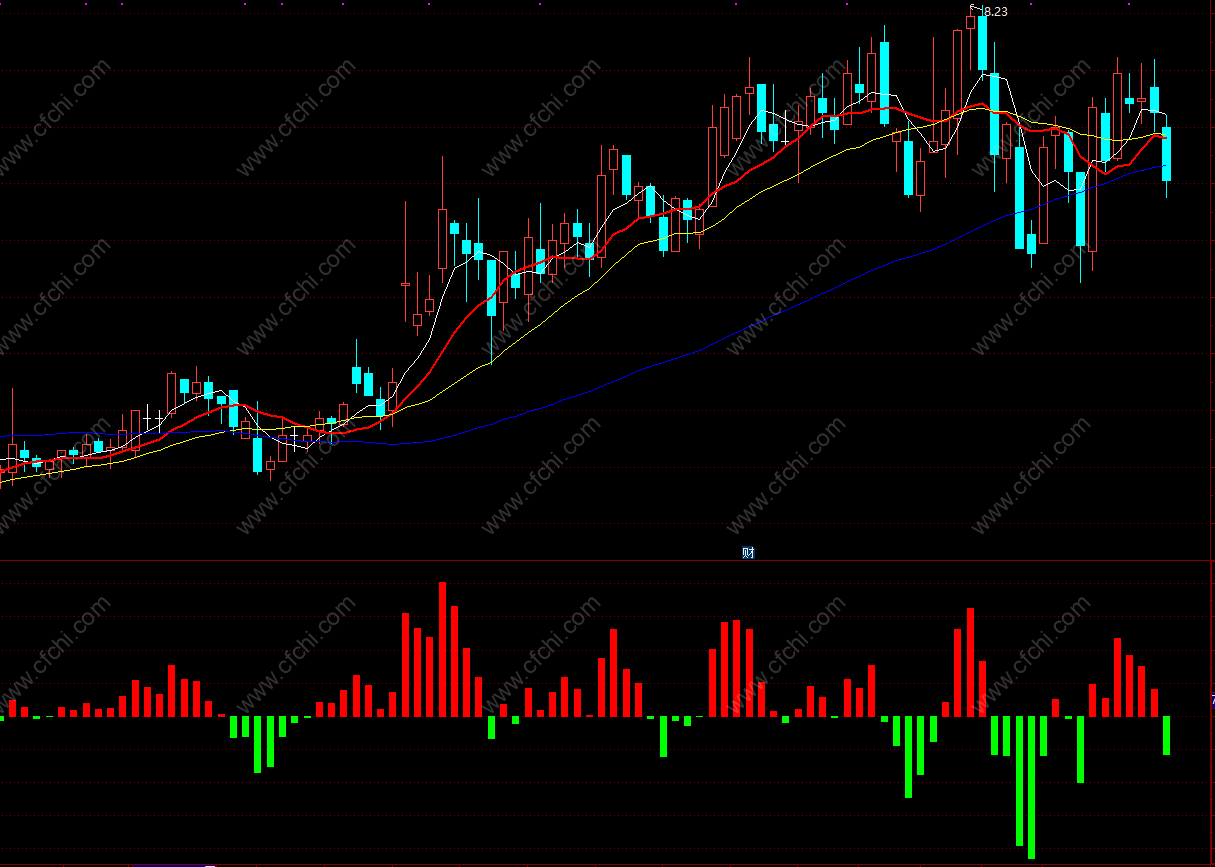Screen dimensions: 1215x867
Task: Open the 财 financial info marker
Action: (x=748, y=553)
